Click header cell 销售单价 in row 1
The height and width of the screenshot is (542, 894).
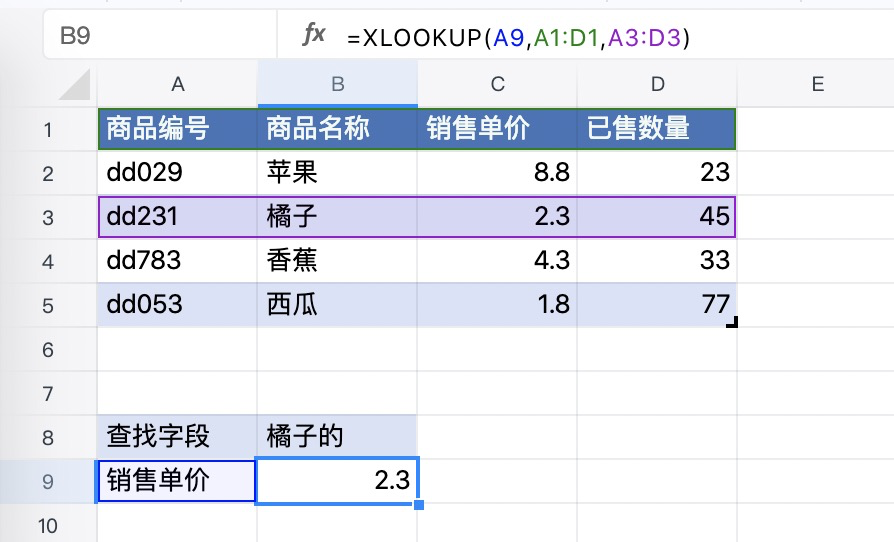point(497,129)
